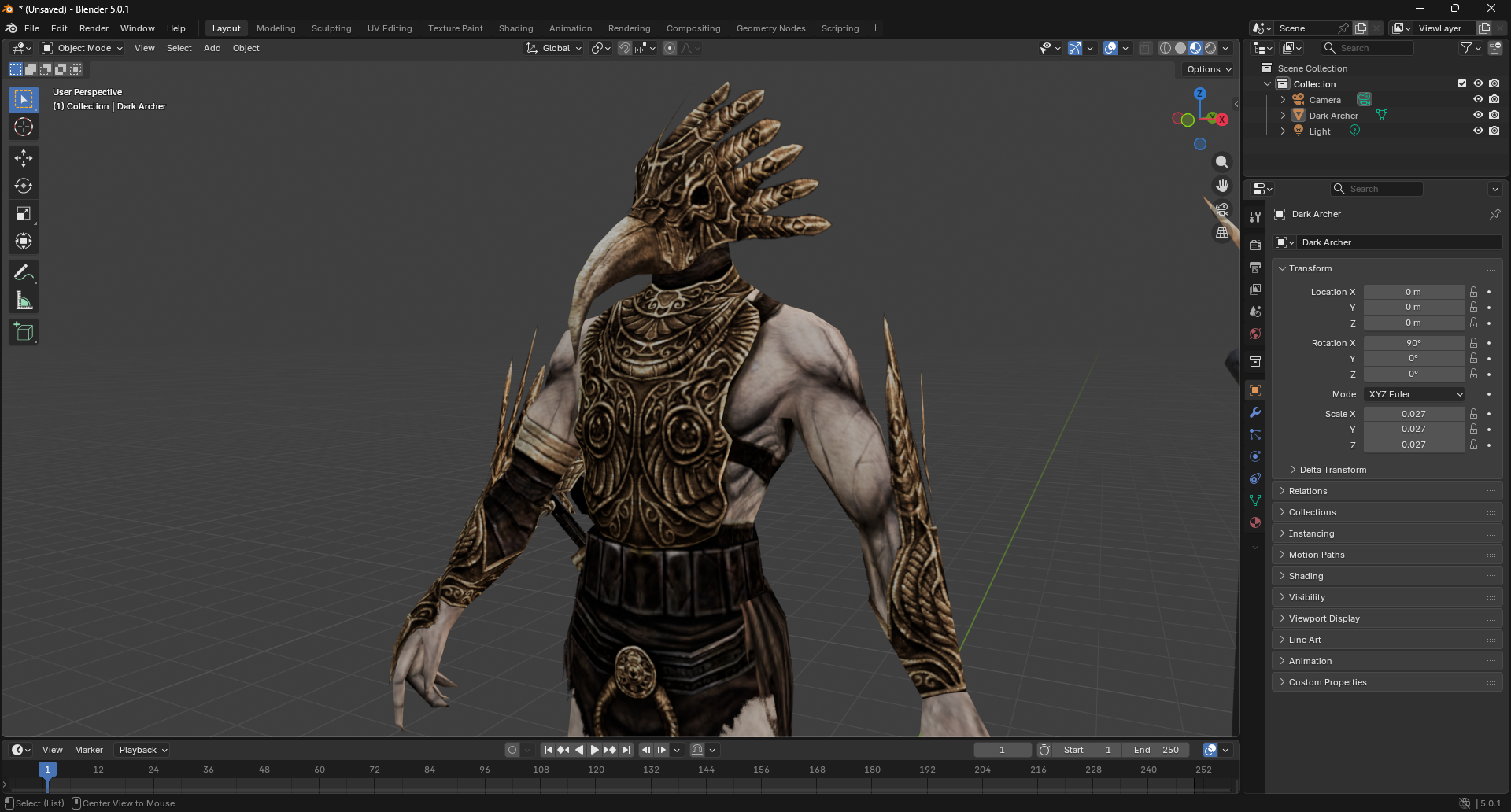Viewport: 1511px width, 812px height.
Task: Select the Add Cube tool
Action: 24,332
